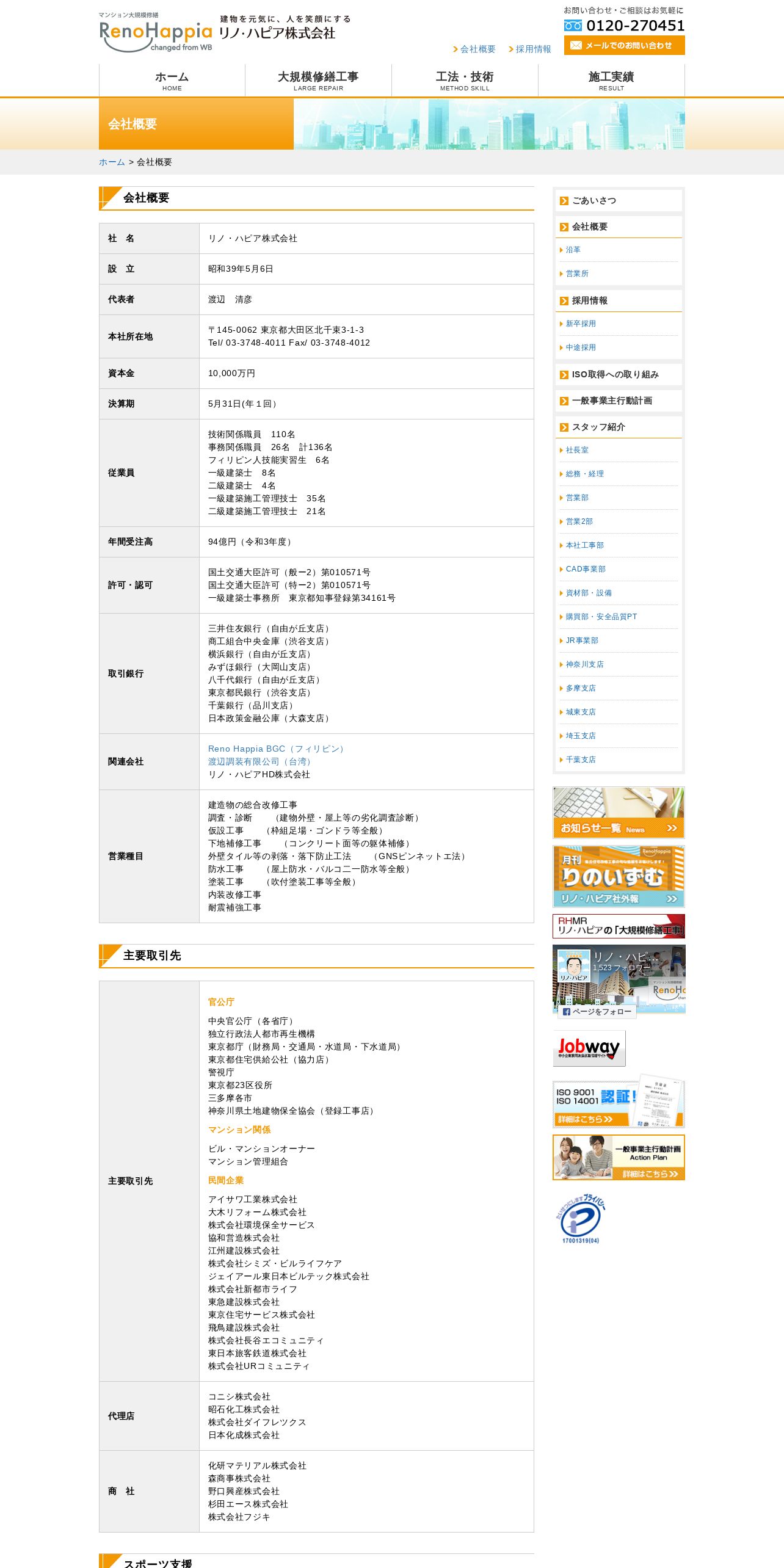Image resolution: width=784 pixels, height=1568 pixels.
Task: Open 社長室 staff link
Action: pyautogui.click(x=576, y=450)
